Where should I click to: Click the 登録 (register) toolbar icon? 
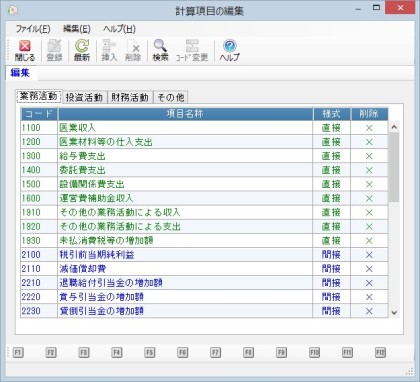pos(54,50)
